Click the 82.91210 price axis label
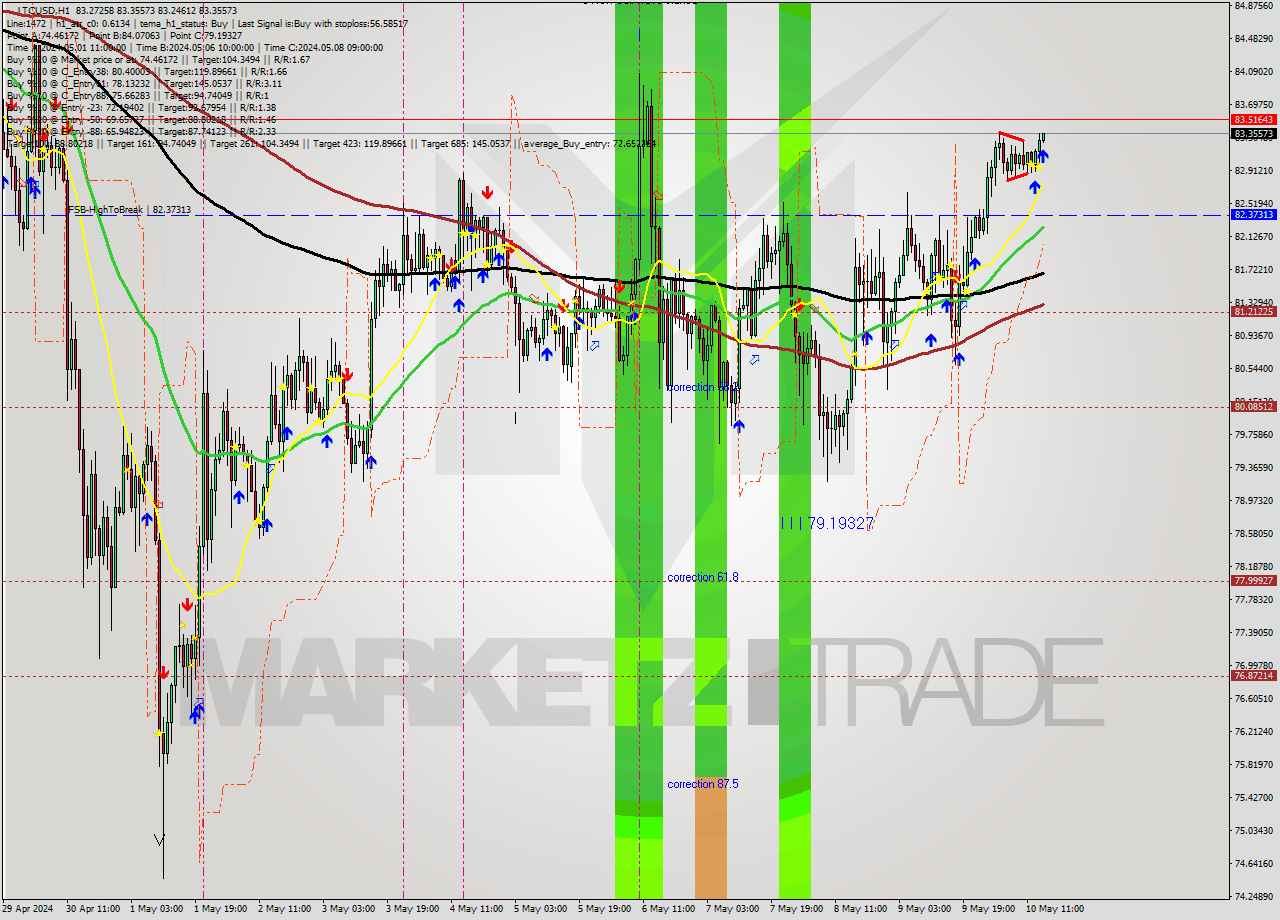Viewport: 1280px width, 920px height. [1254, 170]
